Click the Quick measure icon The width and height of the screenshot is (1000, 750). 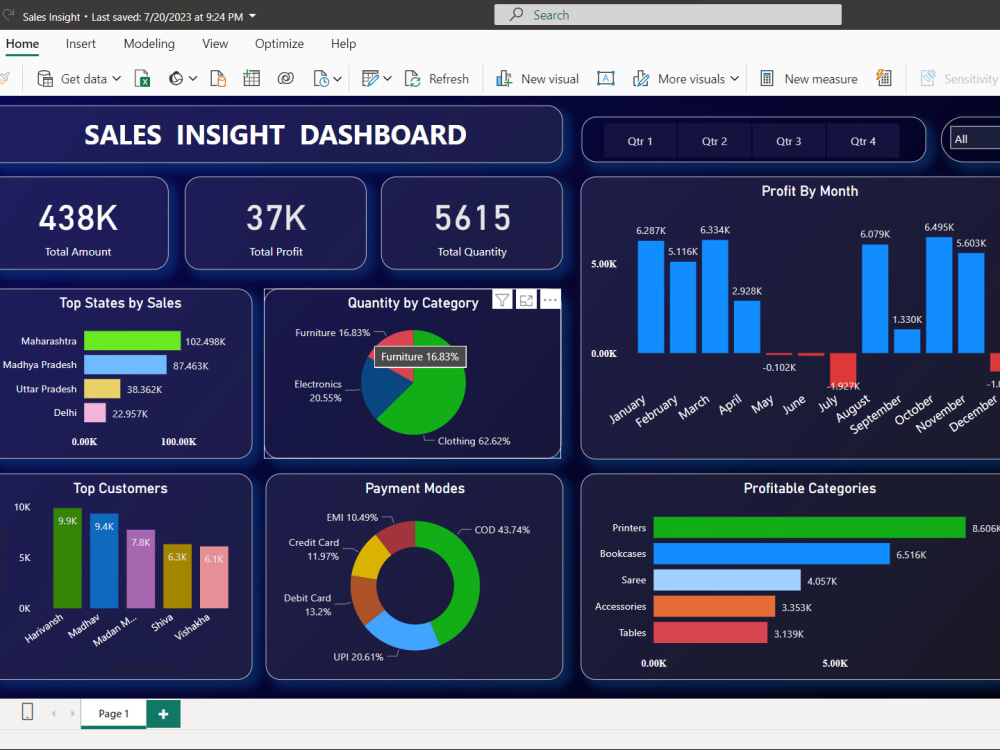point(884,78)
